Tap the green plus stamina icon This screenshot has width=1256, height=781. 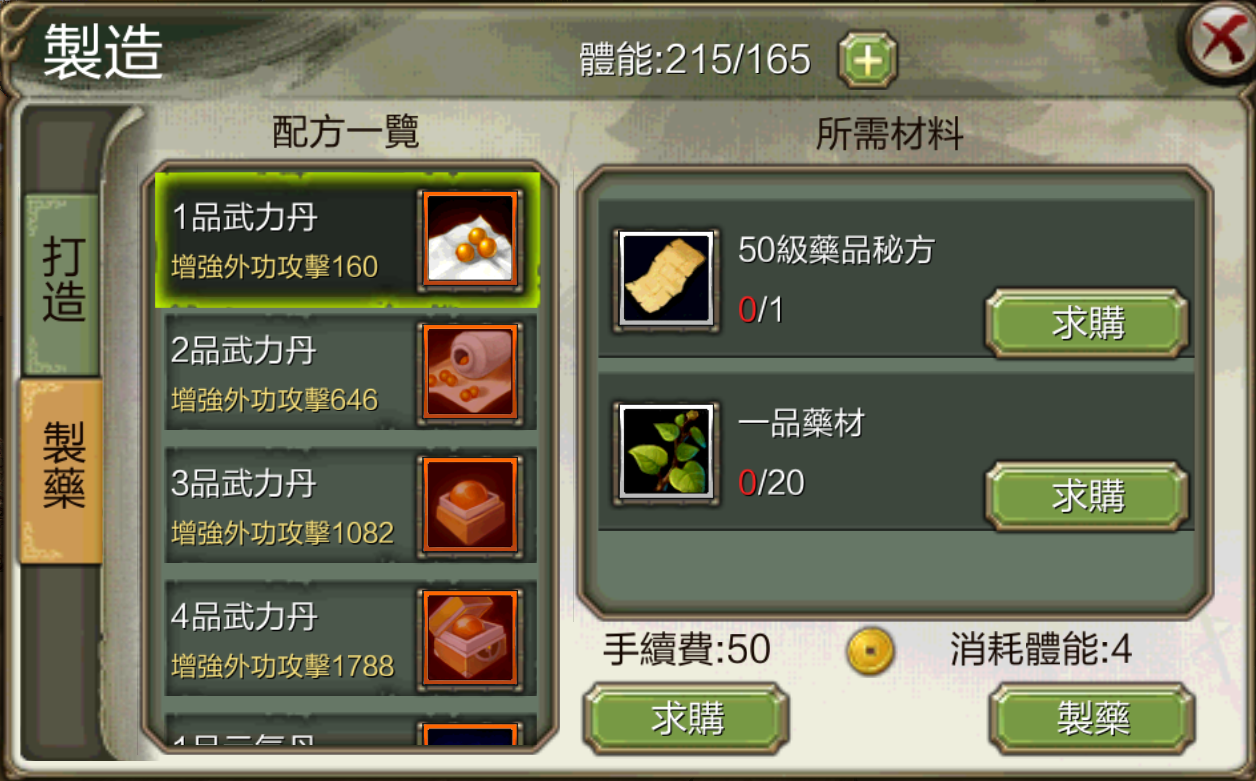pos(867,60)
